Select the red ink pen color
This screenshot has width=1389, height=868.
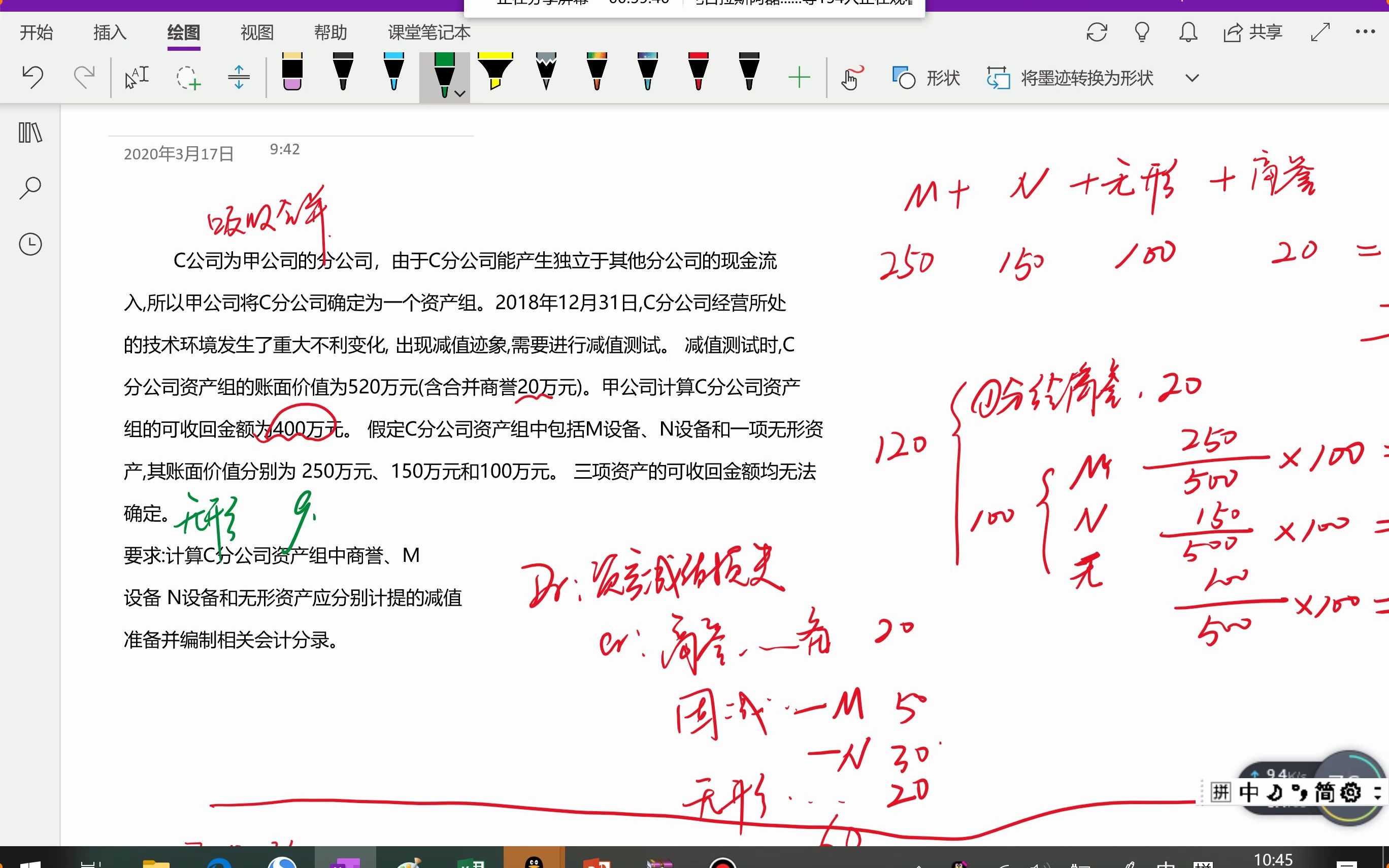pyautogui.click(x=698, y=74)
